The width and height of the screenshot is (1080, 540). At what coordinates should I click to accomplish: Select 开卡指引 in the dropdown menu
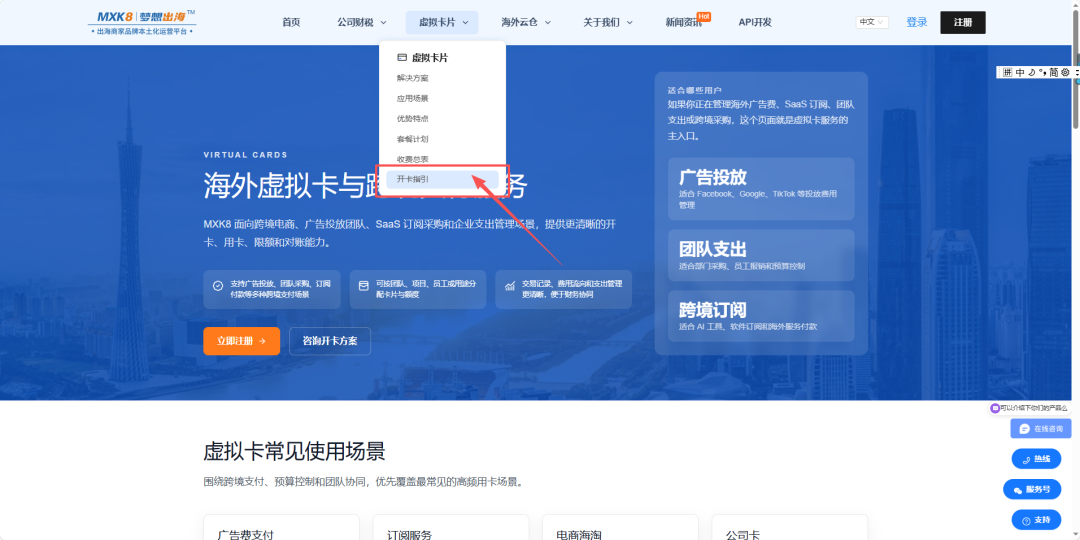(x=442, y=179)
